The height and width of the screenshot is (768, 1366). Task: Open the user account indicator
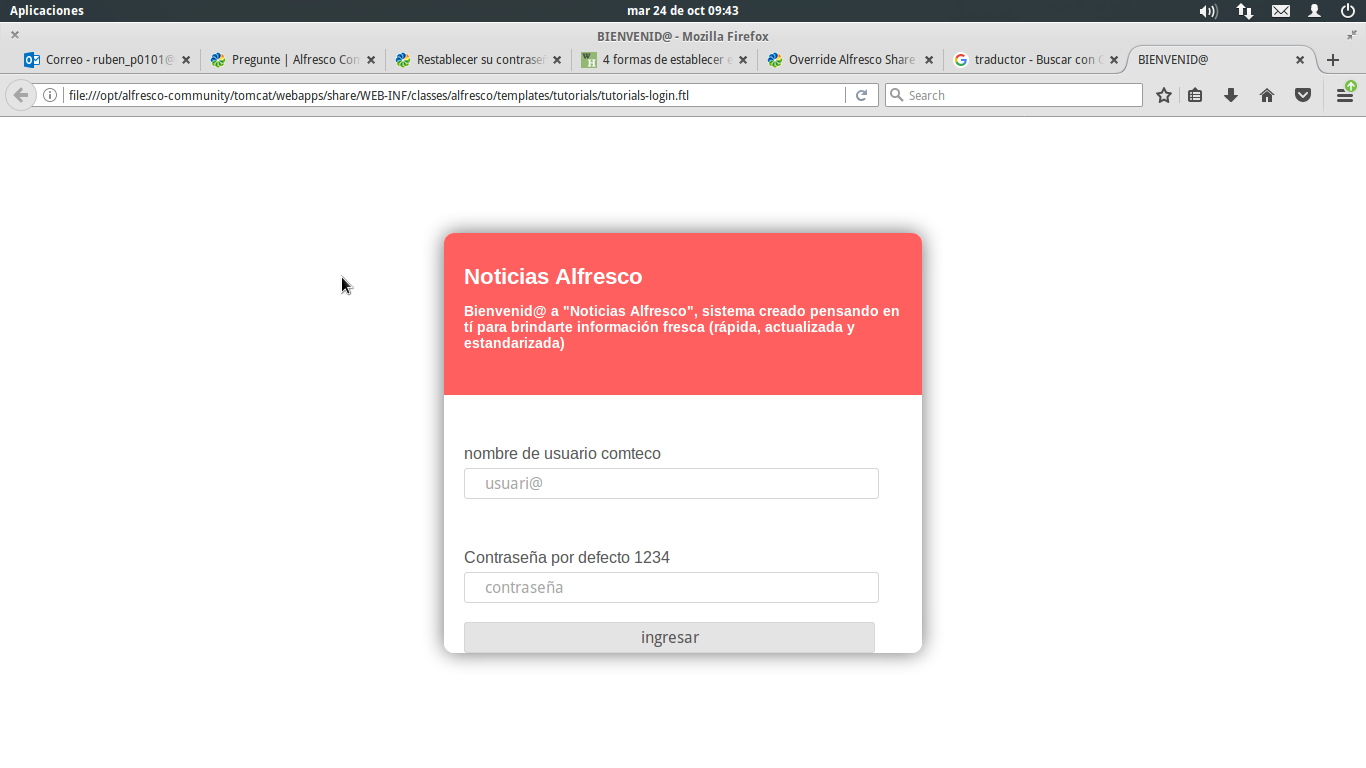coord(1315,11)
